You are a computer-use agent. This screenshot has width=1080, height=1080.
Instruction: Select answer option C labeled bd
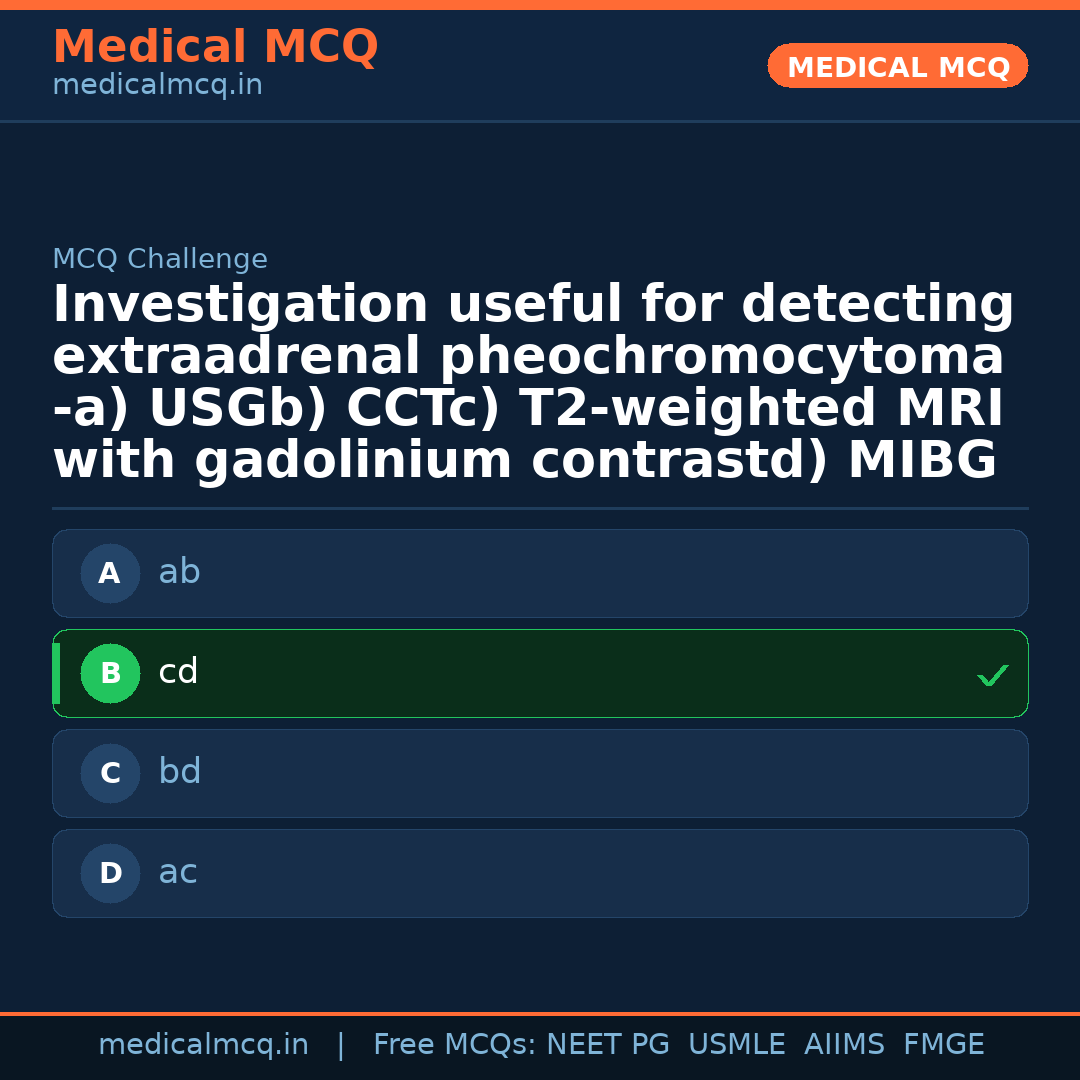[x=540, y=773]
